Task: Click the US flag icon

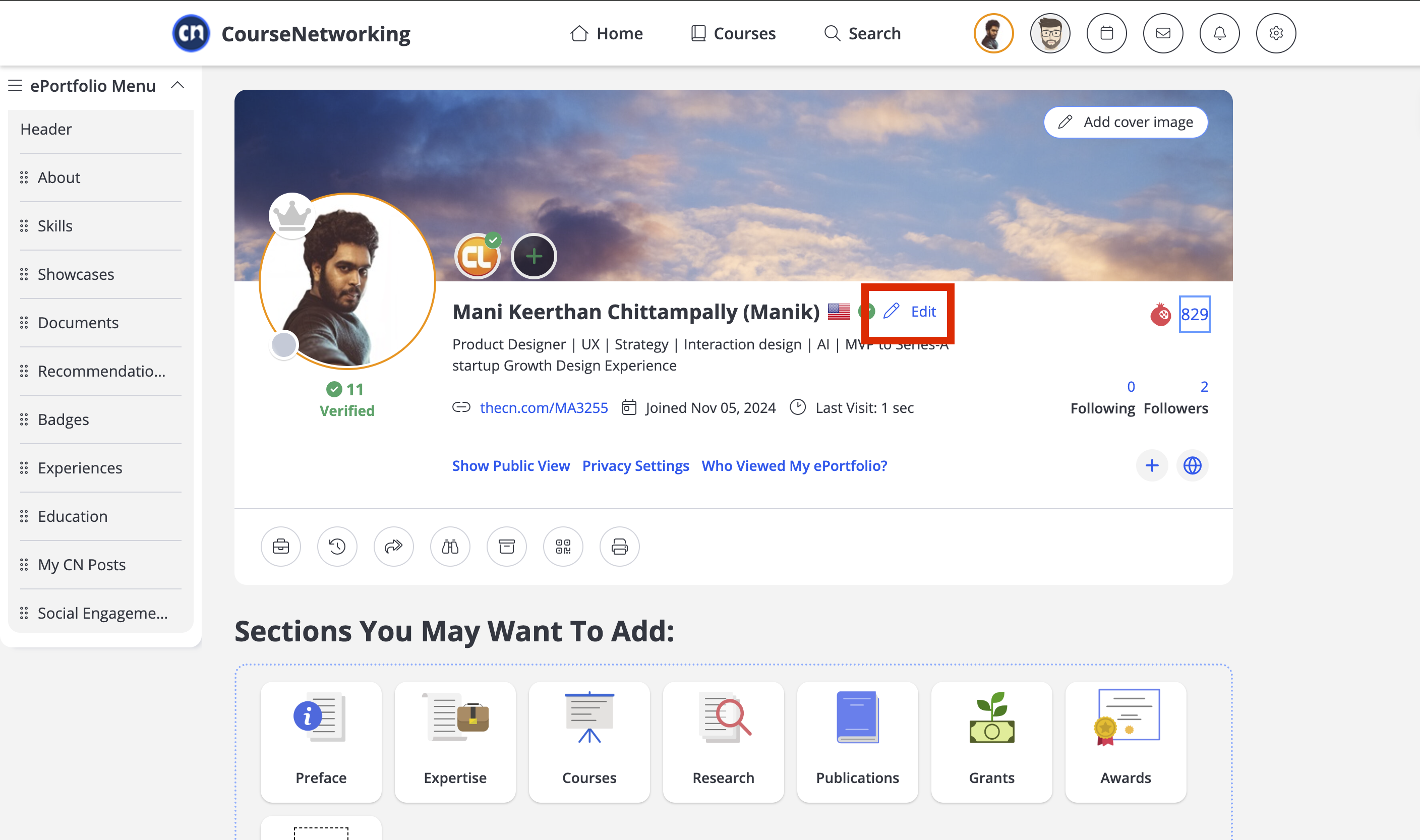Action: point(839,311)
